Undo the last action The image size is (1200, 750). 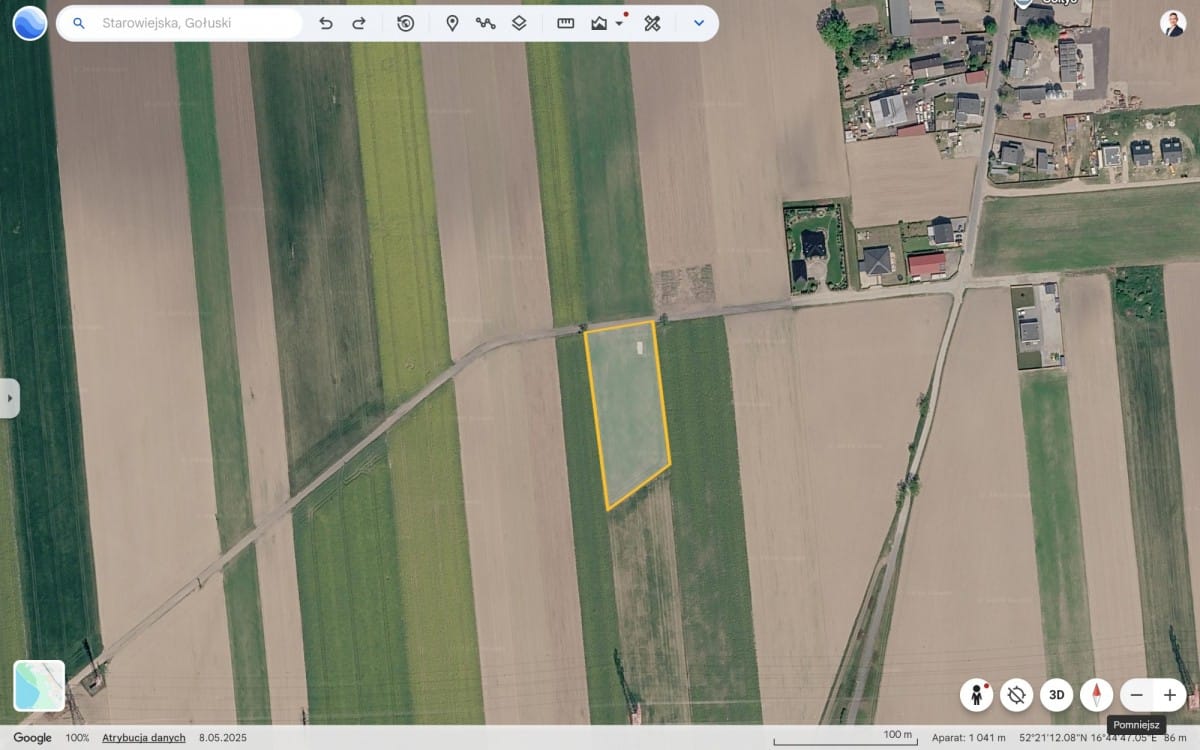326,23
